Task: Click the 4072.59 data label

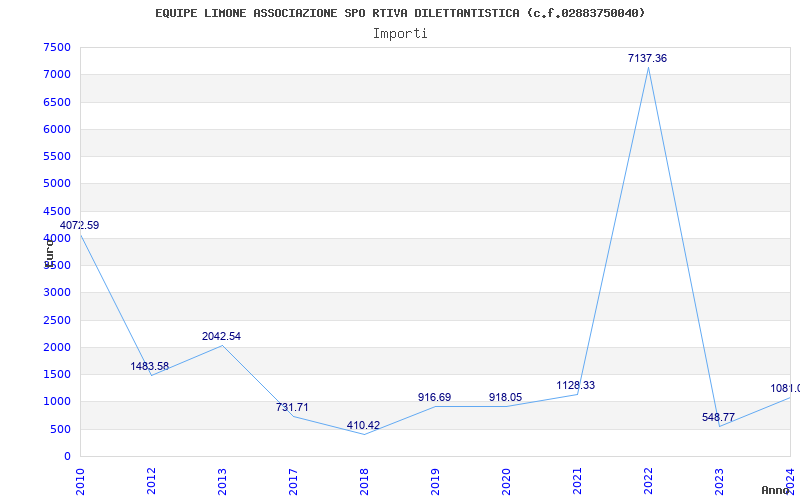Action: click(x=79, y=225)
